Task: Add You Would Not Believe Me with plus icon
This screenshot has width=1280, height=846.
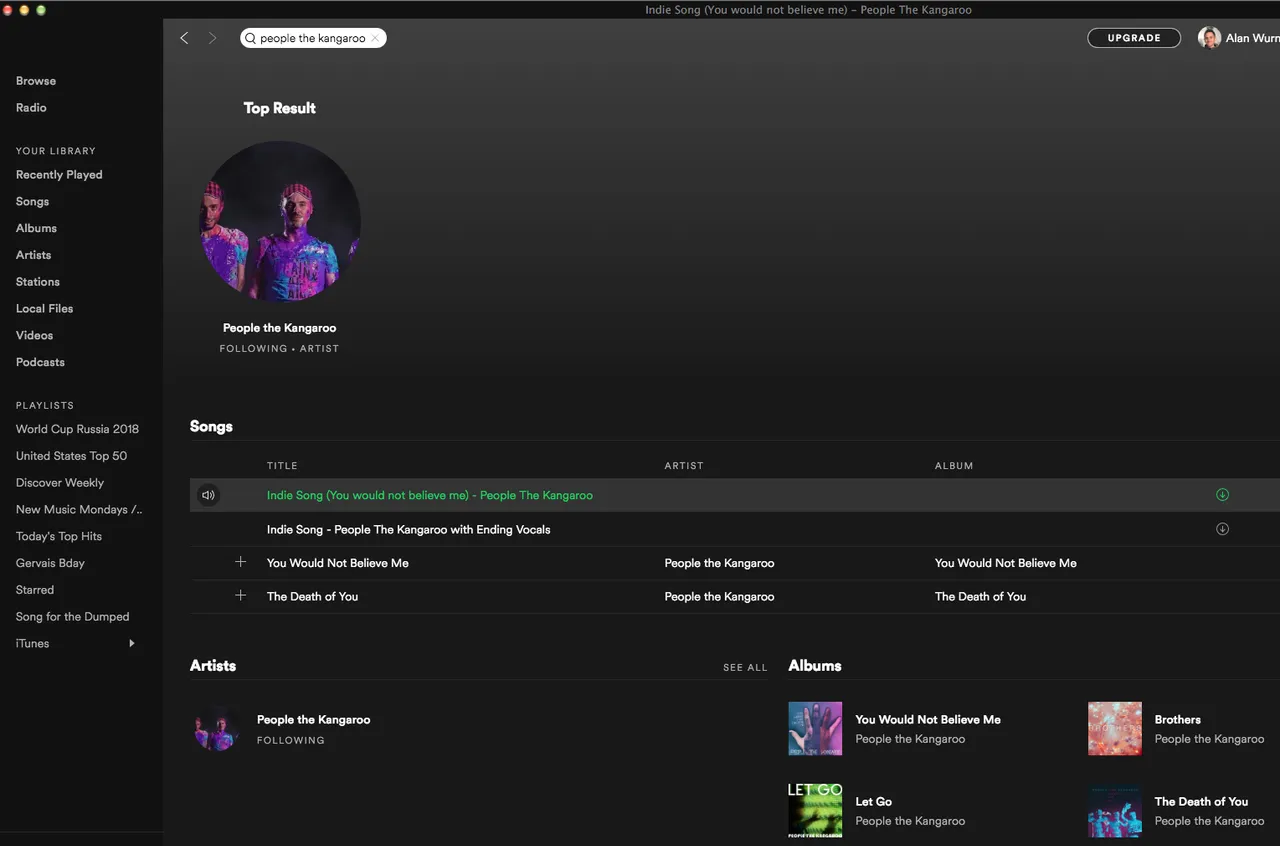Action: [240, 562]
